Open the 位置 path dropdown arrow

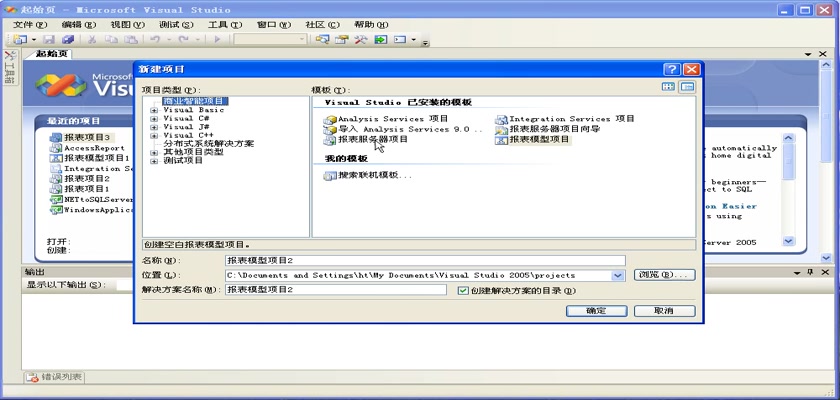618,275
